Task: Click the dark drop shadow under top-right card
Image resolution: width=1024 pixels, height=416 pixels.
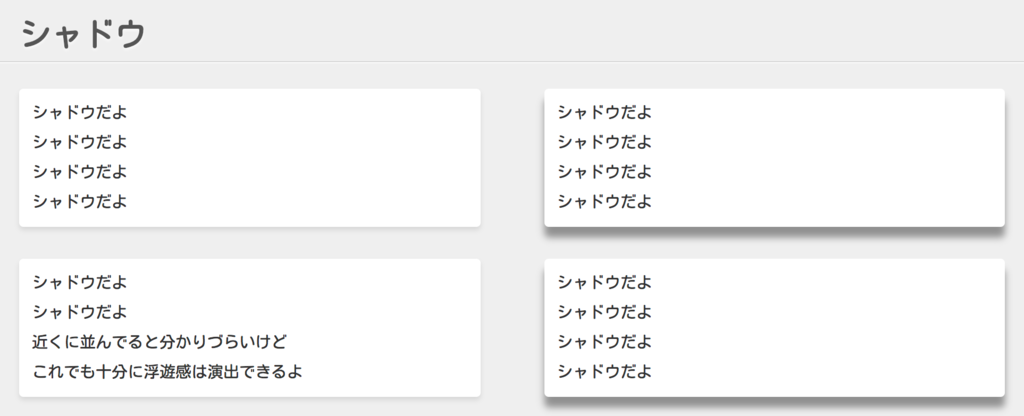Action: pos(775,232)
